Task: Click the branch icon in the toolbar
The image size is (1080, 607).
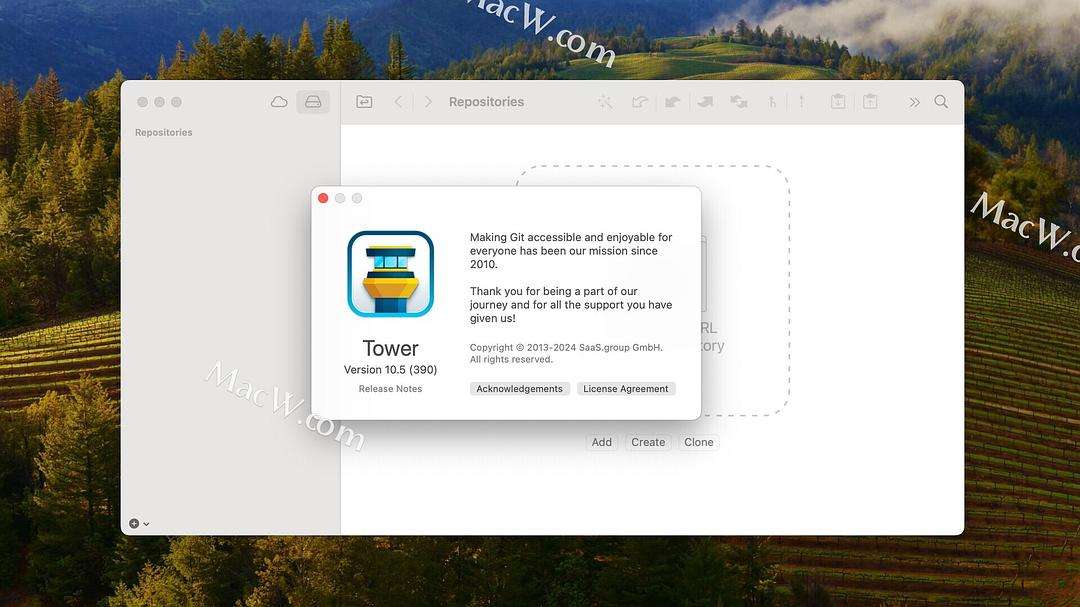Action: (x=772, y=102)
